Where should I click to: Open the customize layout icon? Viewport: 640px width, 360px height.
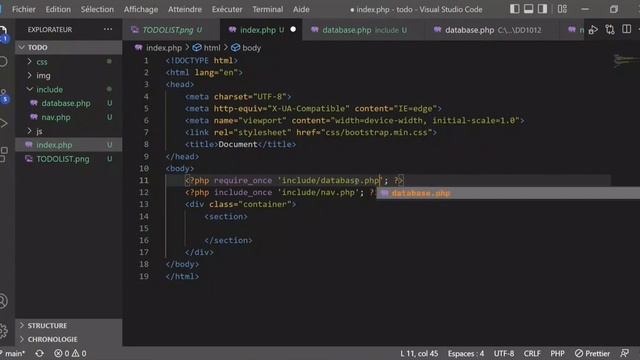coord(562,9)
